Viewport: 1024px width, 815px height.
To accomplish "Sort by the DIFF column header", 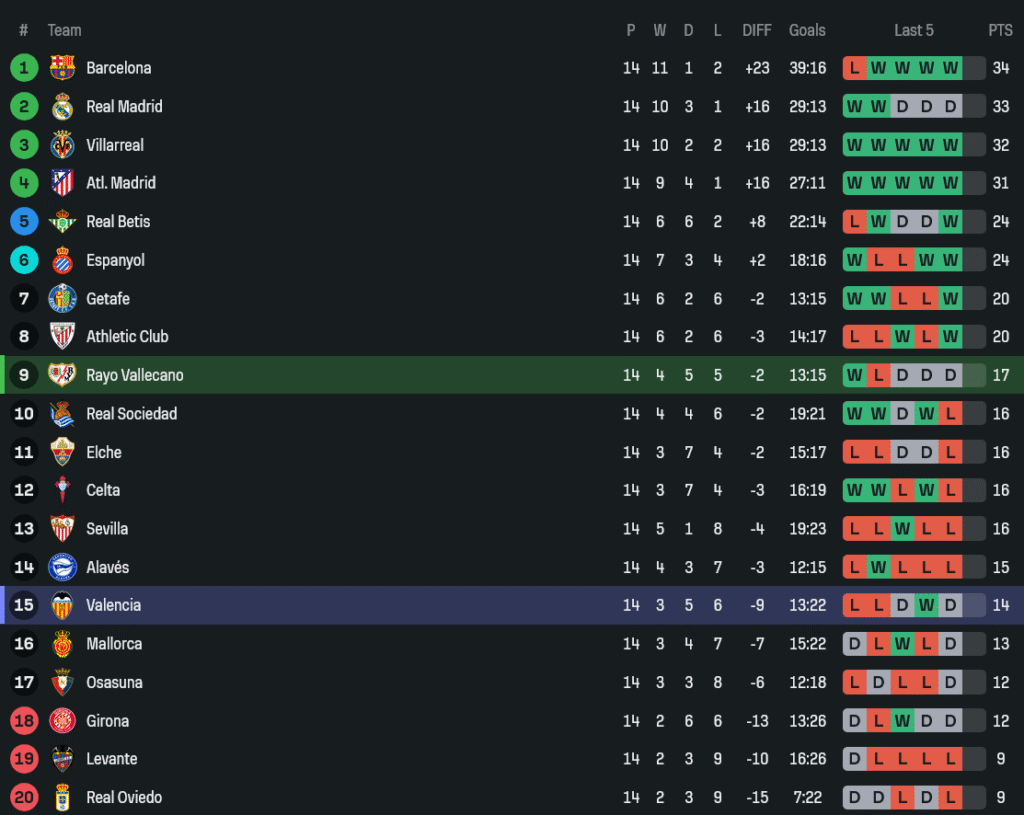I will 757,30.
